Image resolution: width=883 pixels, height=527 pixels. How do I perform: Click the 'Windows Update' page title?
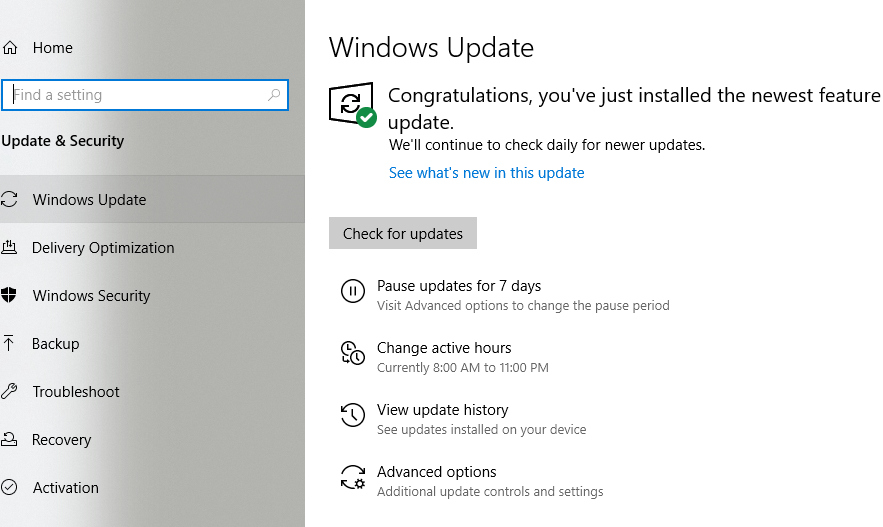431,48
